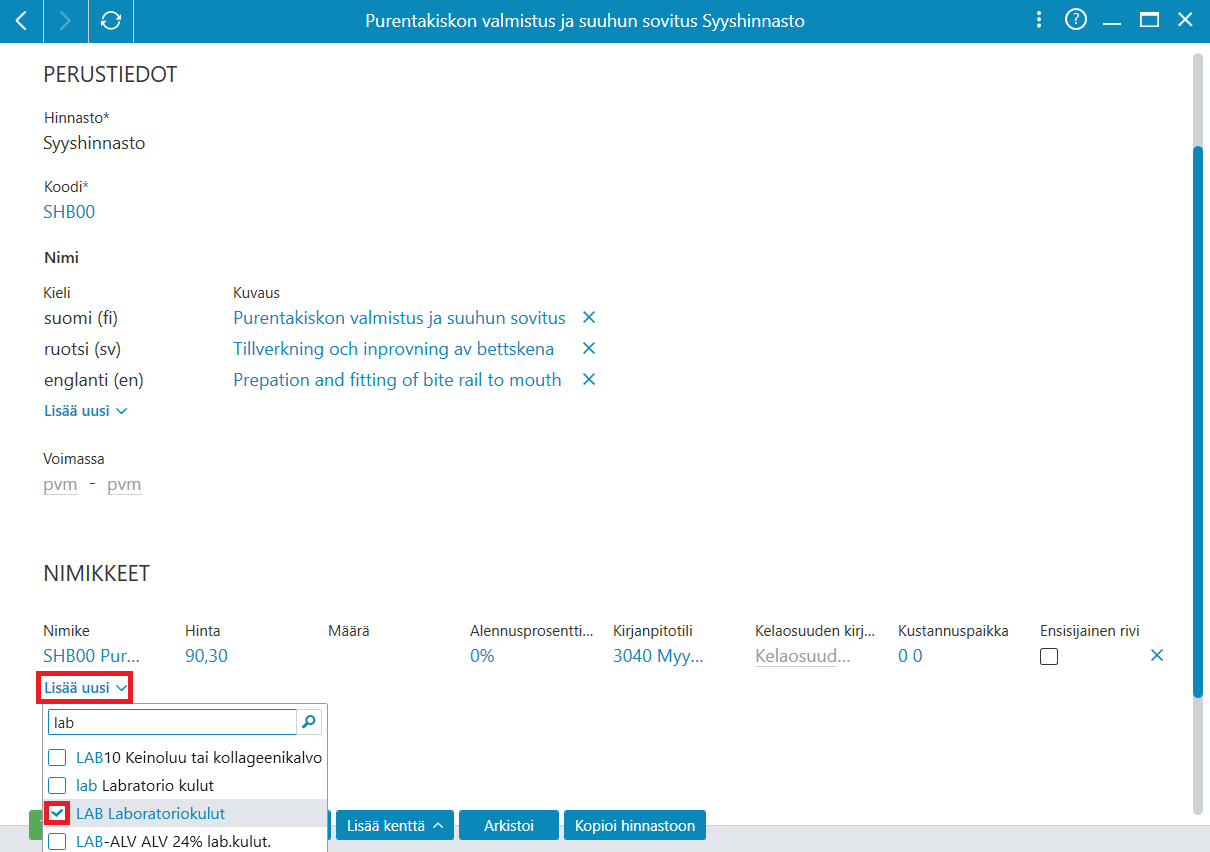Edit the price 90,30
The image size is (1210, 852).
pyautogui.click(x=206, y=656)
